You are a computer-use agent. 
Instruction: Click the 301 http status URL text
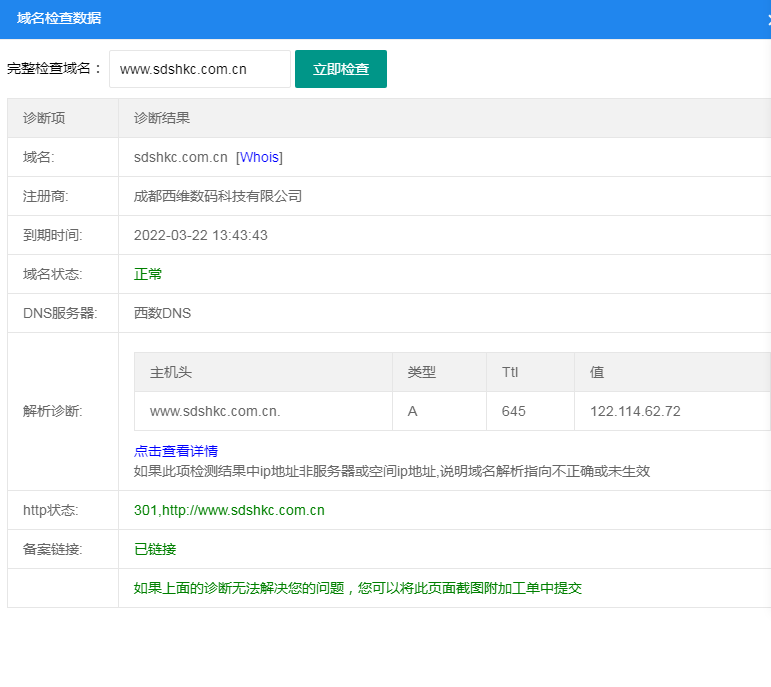click(x=229, y=510)
